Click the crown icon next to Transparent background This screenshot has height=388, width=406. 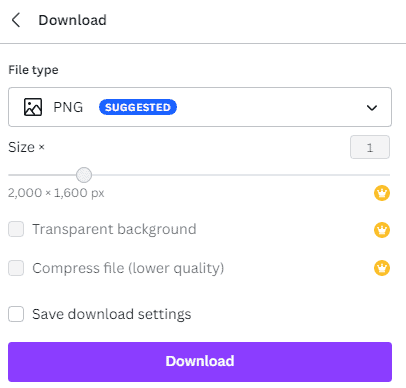click(x=382, y=230)
